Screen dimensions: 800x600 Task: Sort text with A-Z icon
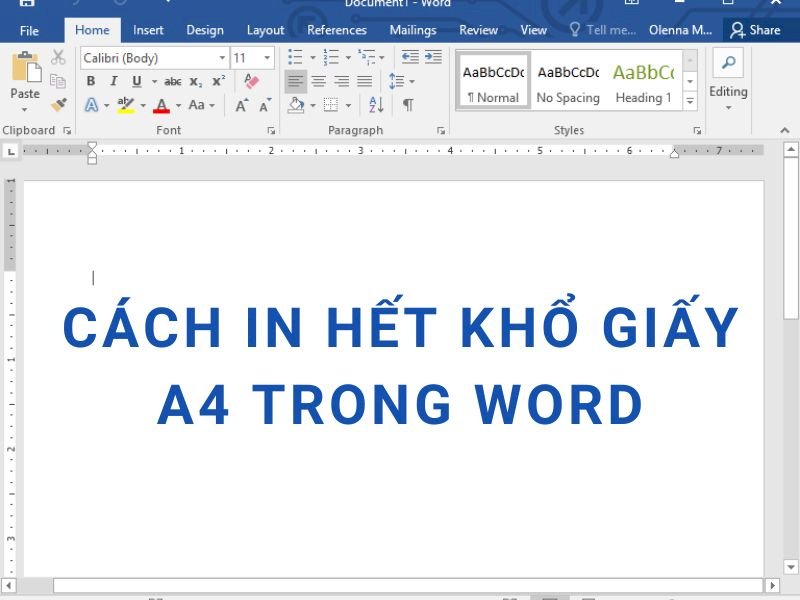click(376, 105)
